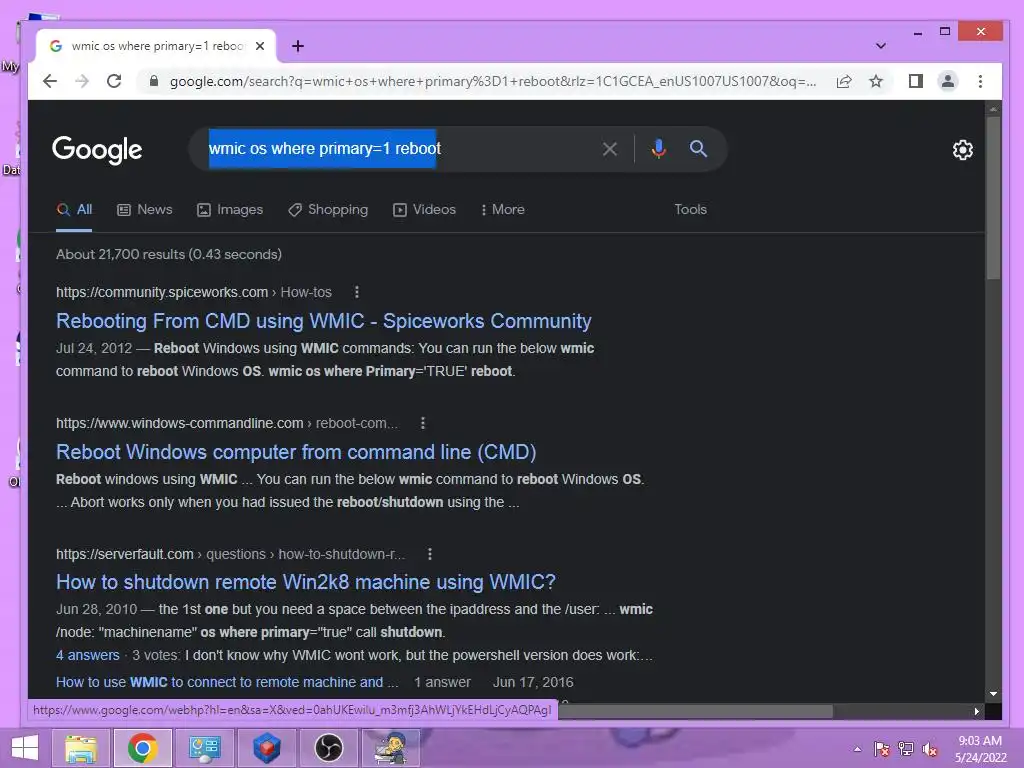Image resolution: width=1024 pixels, height=768 pixels.
Task: Open File Explorer from the taskbar
Action: tap(81, 748)
